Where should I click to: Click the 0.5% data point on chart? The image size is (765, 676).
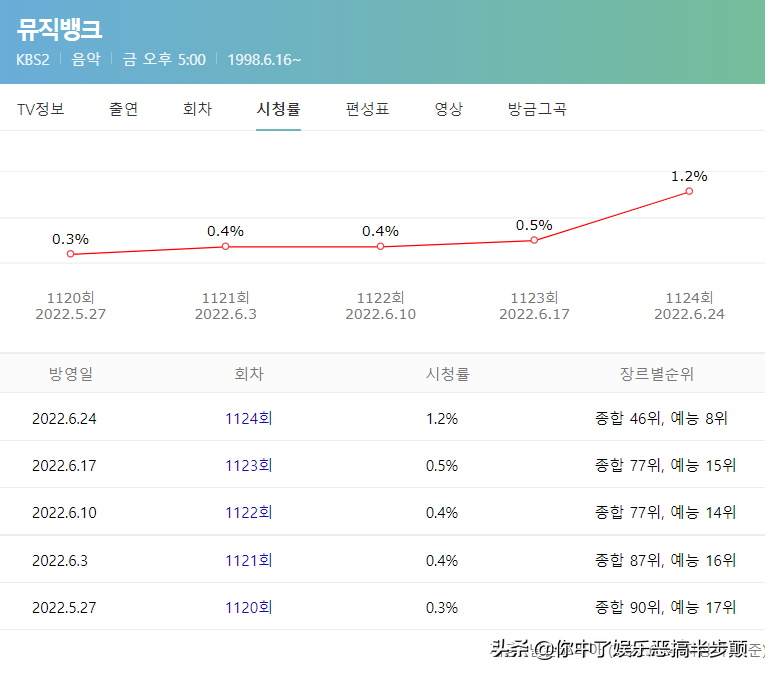click(534, 240)
